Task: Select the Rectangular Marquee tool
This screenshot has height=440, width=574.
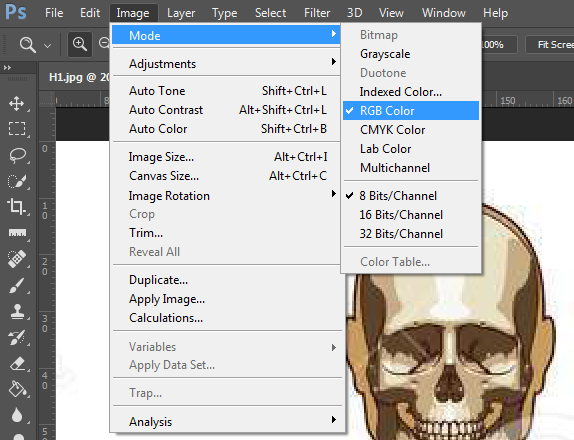Action: (x=17, y=129)
